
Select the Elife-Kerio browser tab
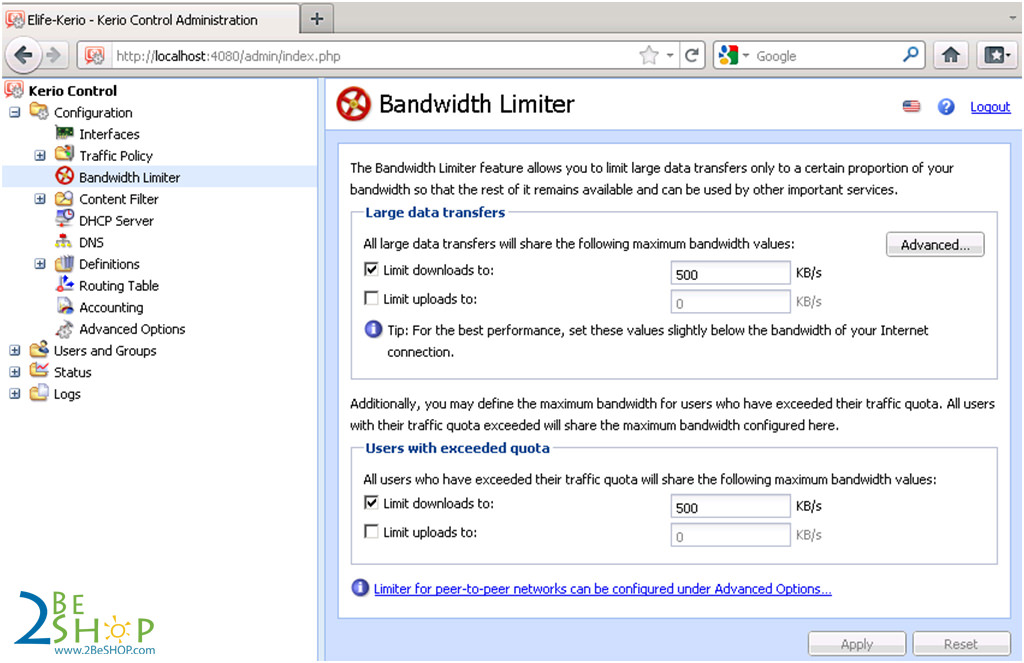[x=150, y=20]
